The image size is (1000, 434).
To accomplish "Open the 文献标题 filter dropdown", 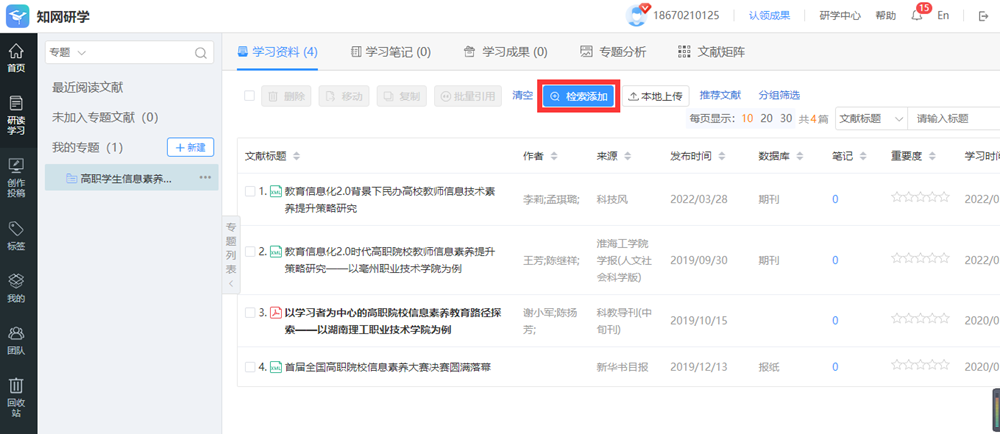I will click(871, 119).
